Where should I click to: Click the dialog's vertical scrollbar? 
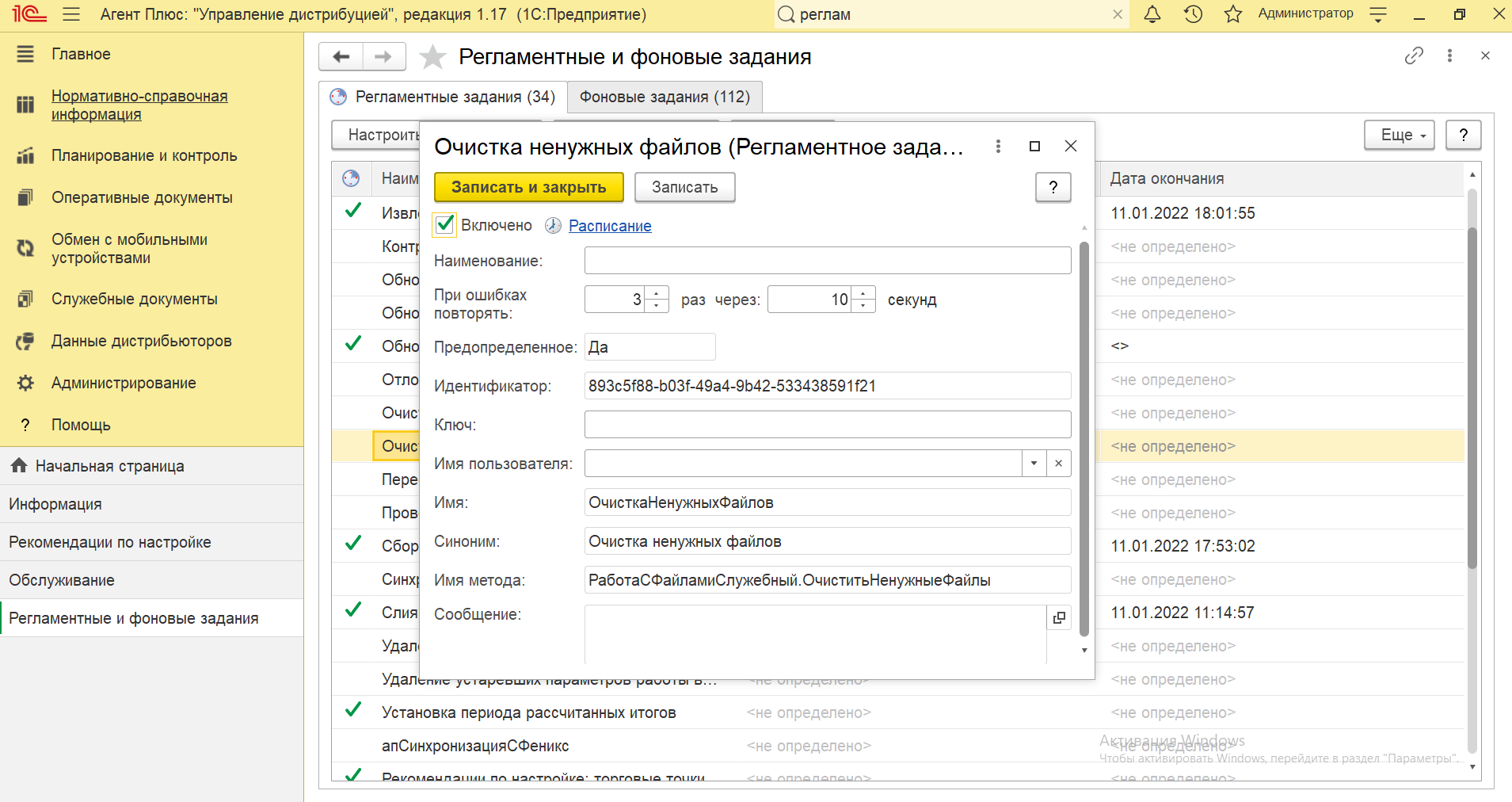click(1084, 438)
